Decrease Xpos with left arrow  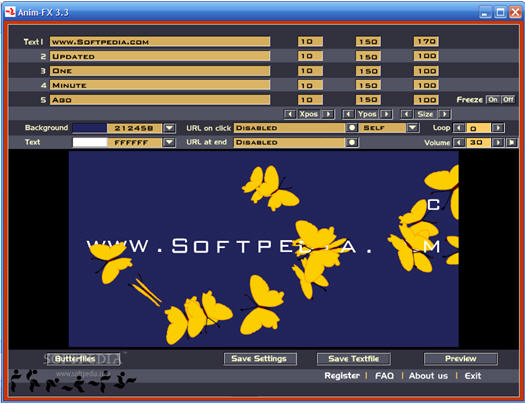[290, 114]
